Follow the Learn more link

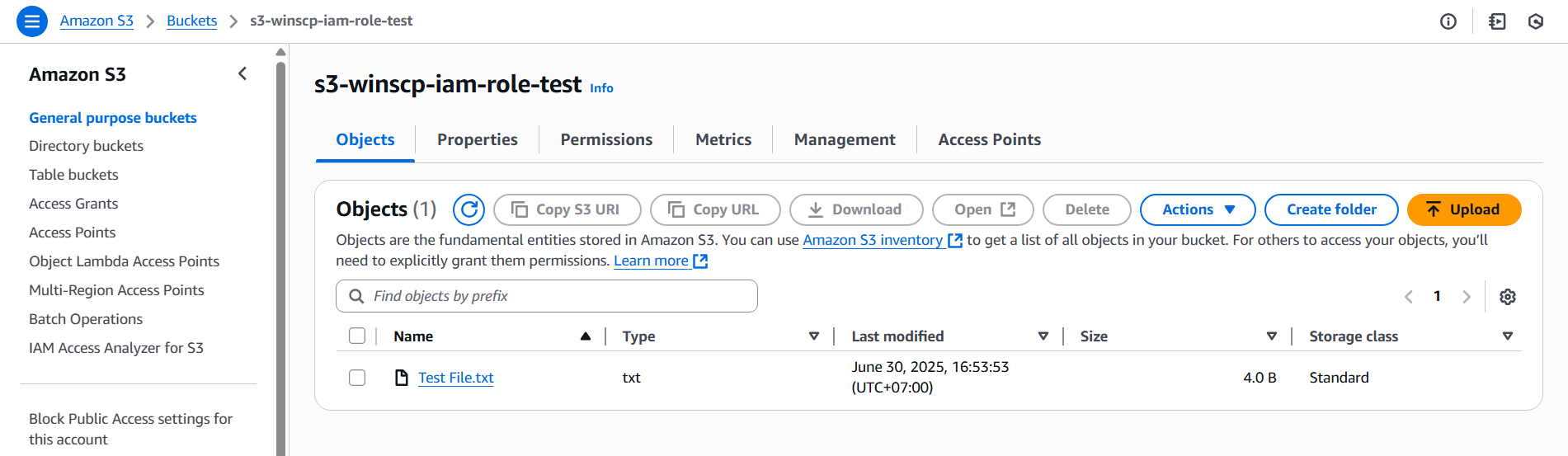tap(652, 261)
